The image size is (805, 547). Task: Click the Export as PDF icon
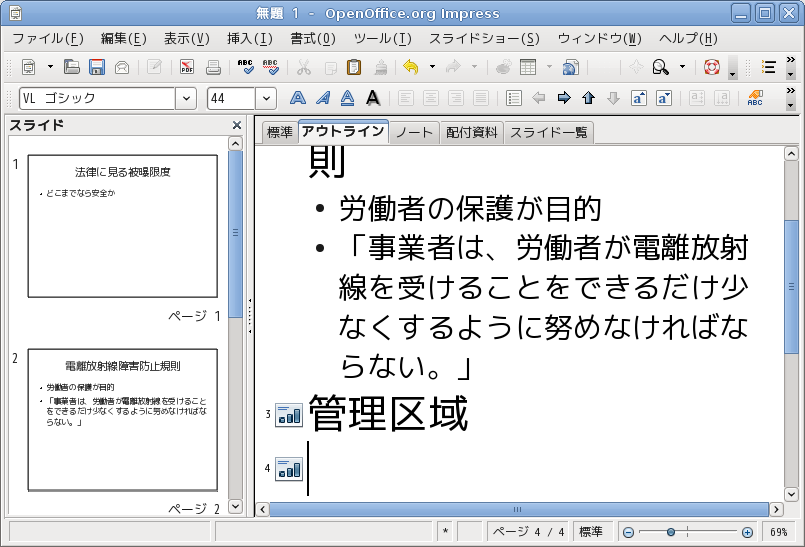(187, 67)
